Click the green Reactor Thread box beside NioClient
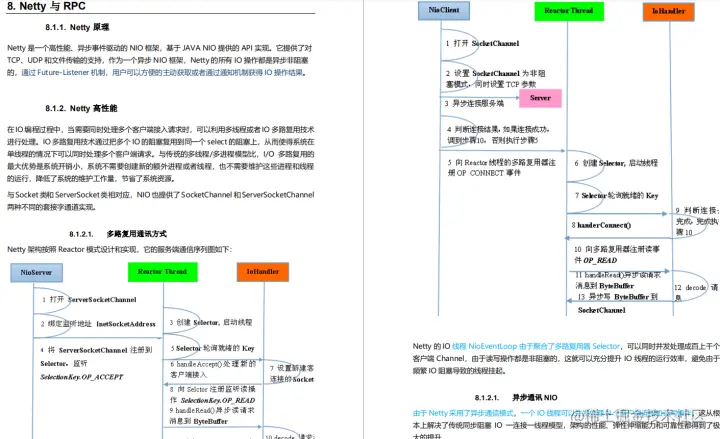 569,11
